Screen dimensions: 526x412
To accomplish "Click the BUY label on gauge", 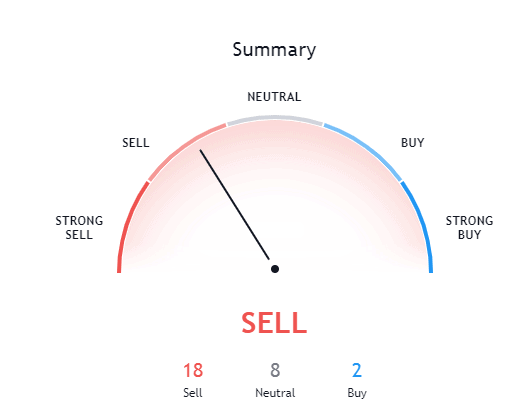I will point(413,143).
